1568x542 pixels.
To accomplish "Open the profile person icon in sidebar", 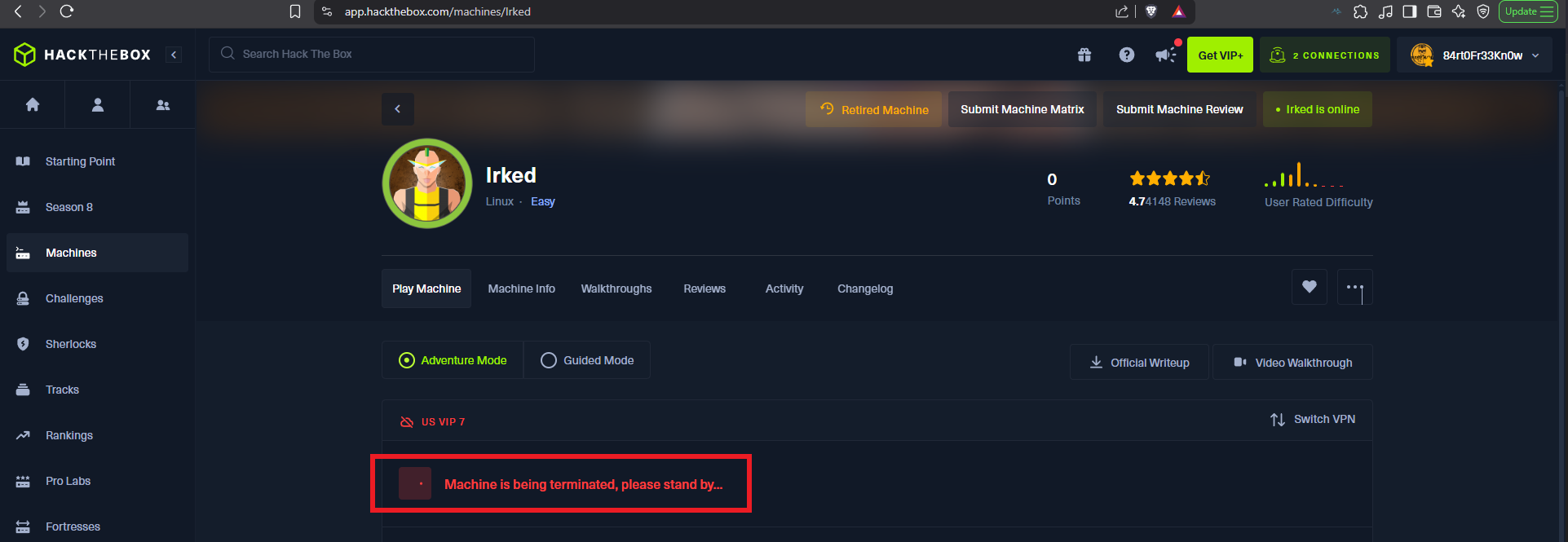I will [98, 104].
